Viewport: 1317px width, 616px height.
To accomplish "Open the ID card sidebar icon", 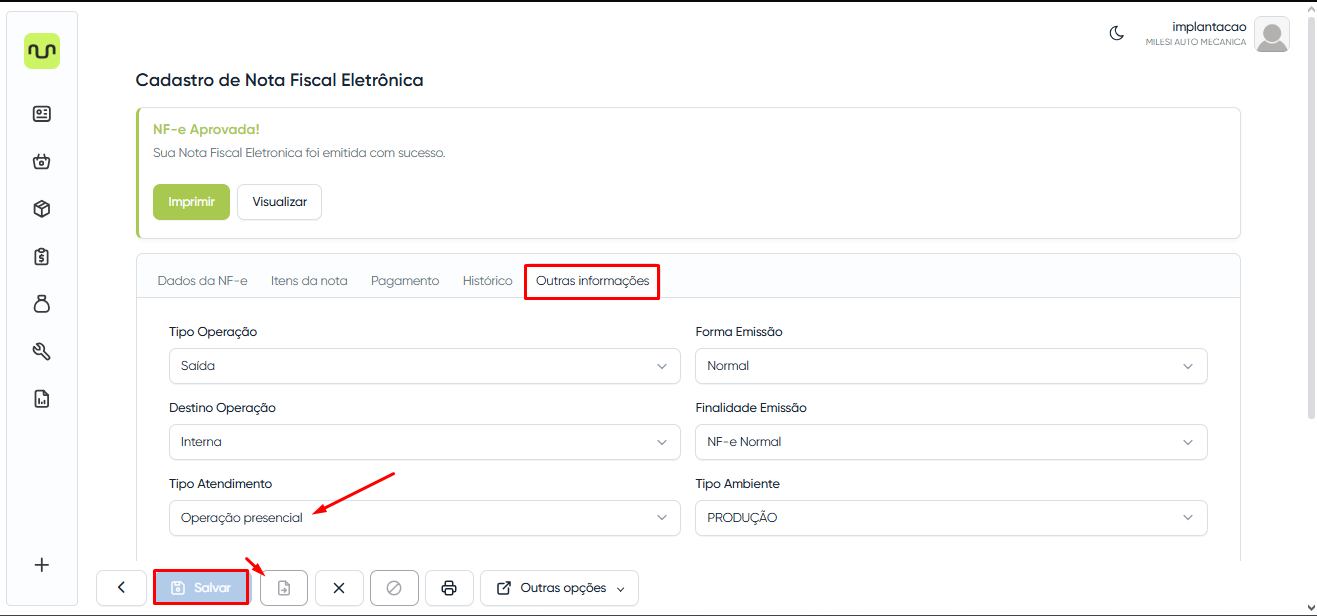I will coord(42,114).
